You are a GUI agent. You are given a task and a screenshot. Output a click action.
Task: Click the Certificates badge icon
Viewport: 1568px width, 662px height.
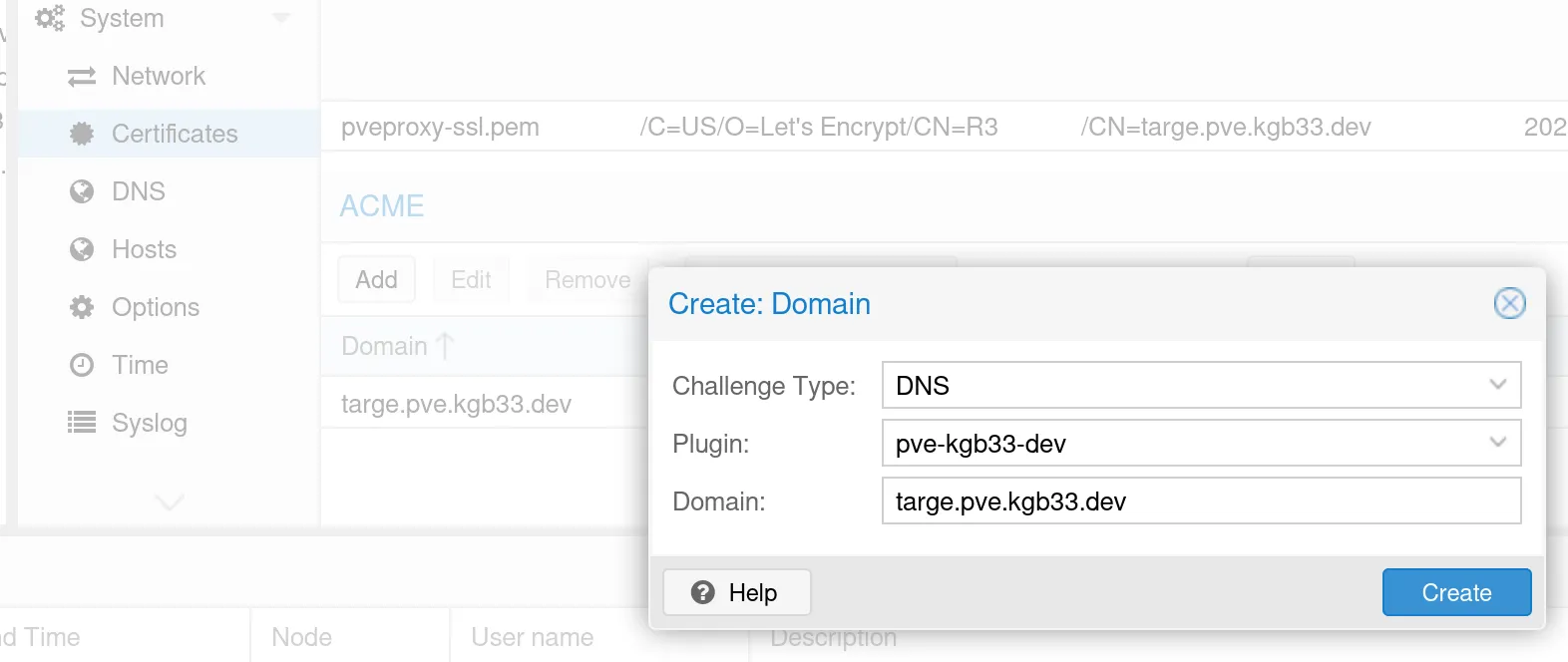point(82,134)
